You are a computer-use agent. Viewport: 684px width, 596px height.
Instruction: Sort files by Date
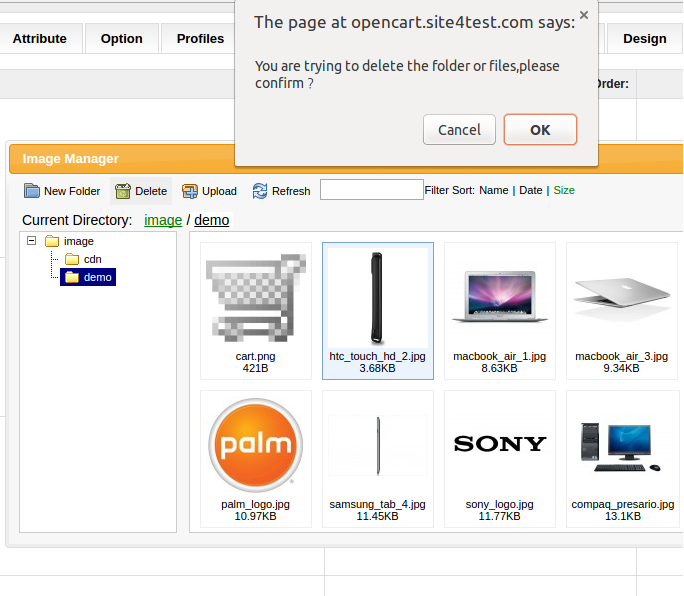tap(531, 190)
